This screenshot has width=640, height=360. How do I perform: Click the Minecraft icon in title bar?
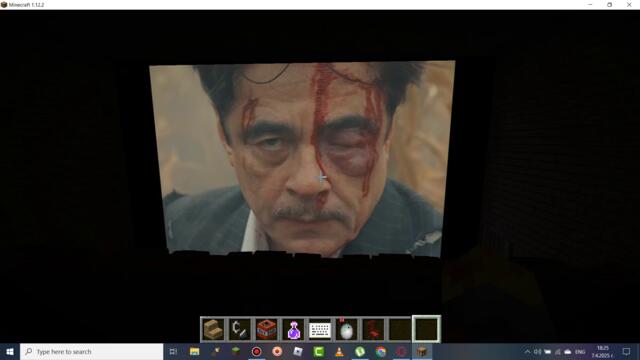4,5
